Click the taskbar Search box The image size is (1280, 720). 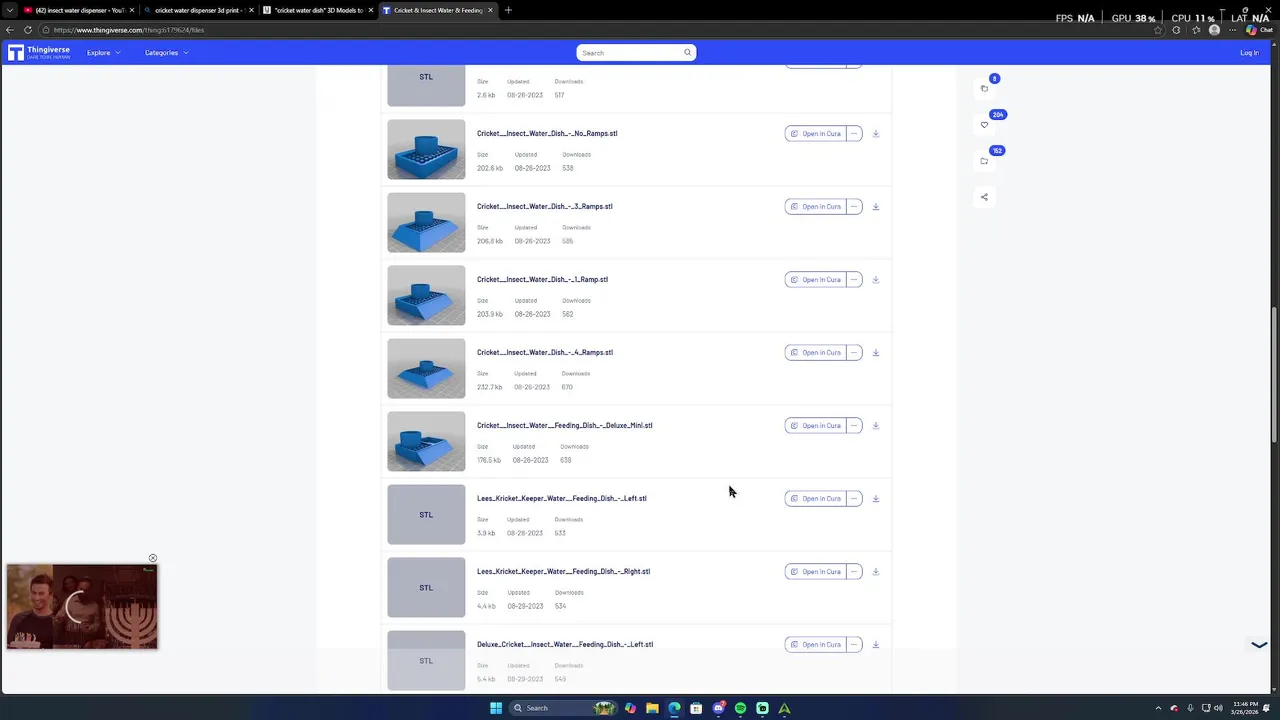pyautogui.click(x=563, y=708)
